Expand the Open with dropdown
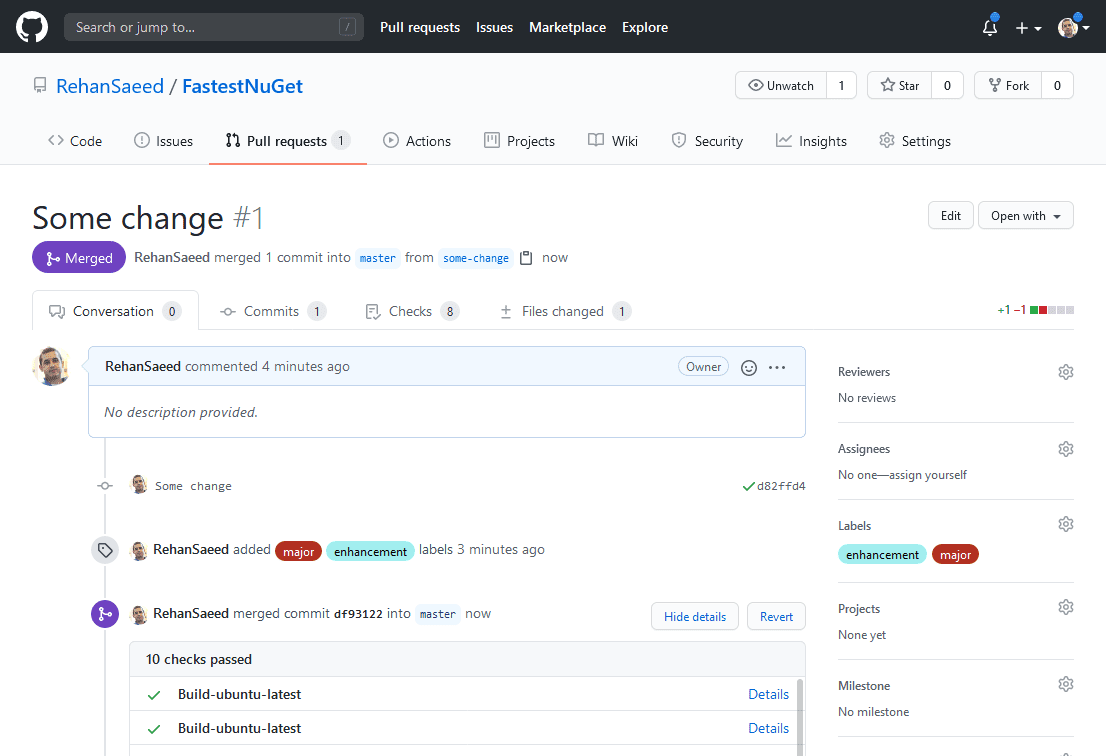The height and width of the screenshot is (756, 1106). [1025, 215]
